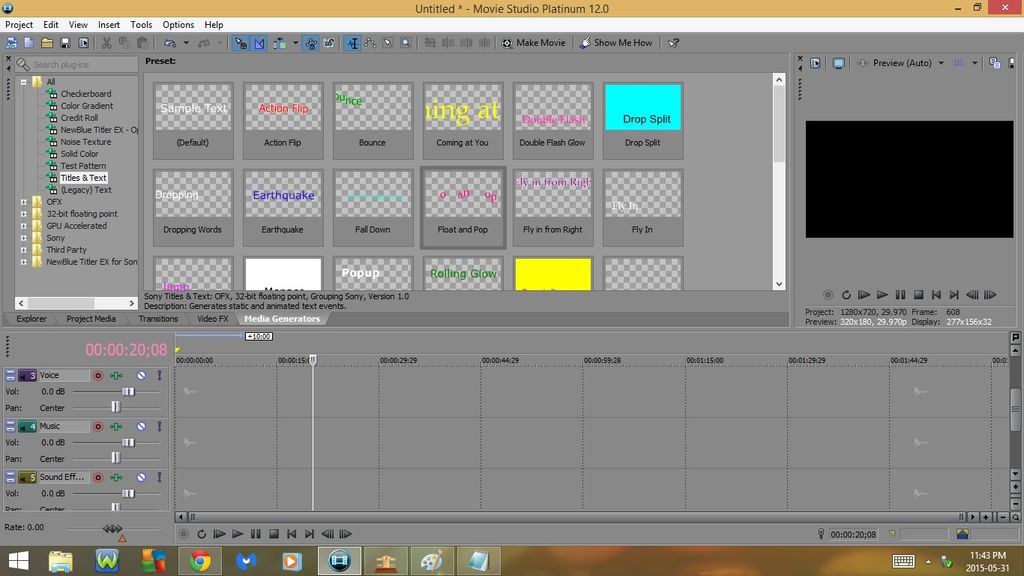
Task: Expand the OFX folder in the plug-in tree
Action: [24, 202]
